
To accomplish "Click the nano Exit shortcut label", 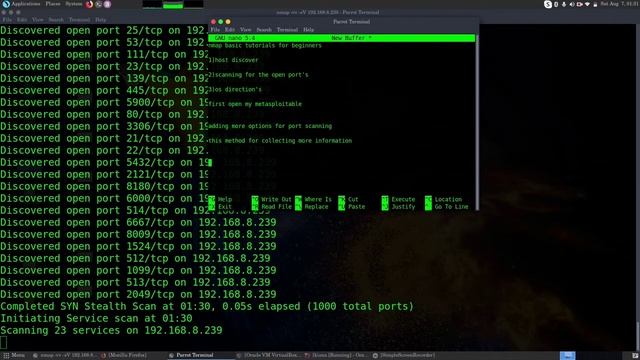I will click(x=225, y=207).
